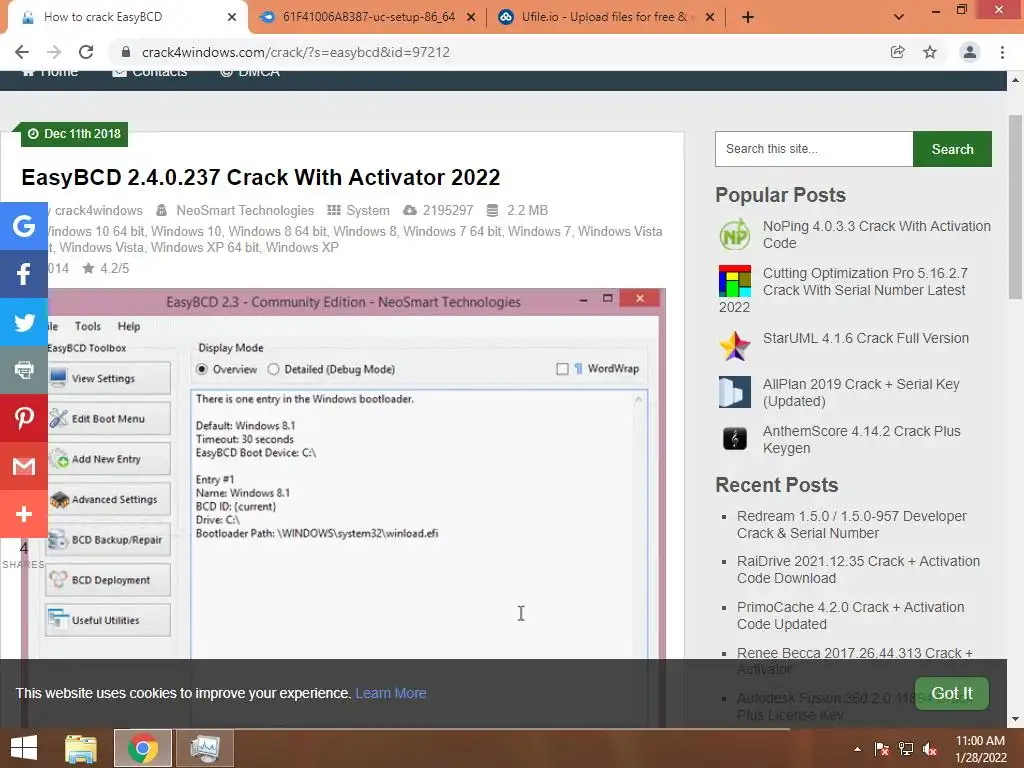Open Redream 1.5.0 Developer Crack post
This screenshot has height=768, width=1024.
coord(852,524)
